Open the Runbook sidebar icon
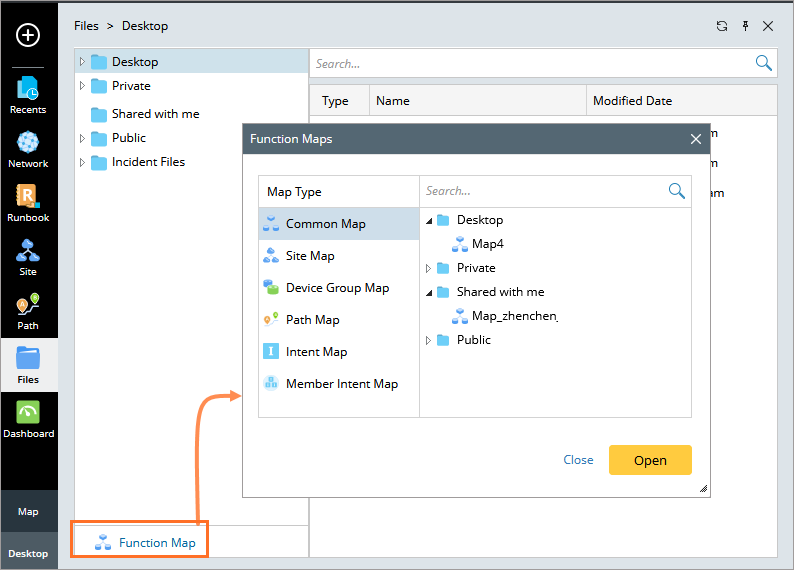Screen dimensions: 794x570 [x=28, y=202]
